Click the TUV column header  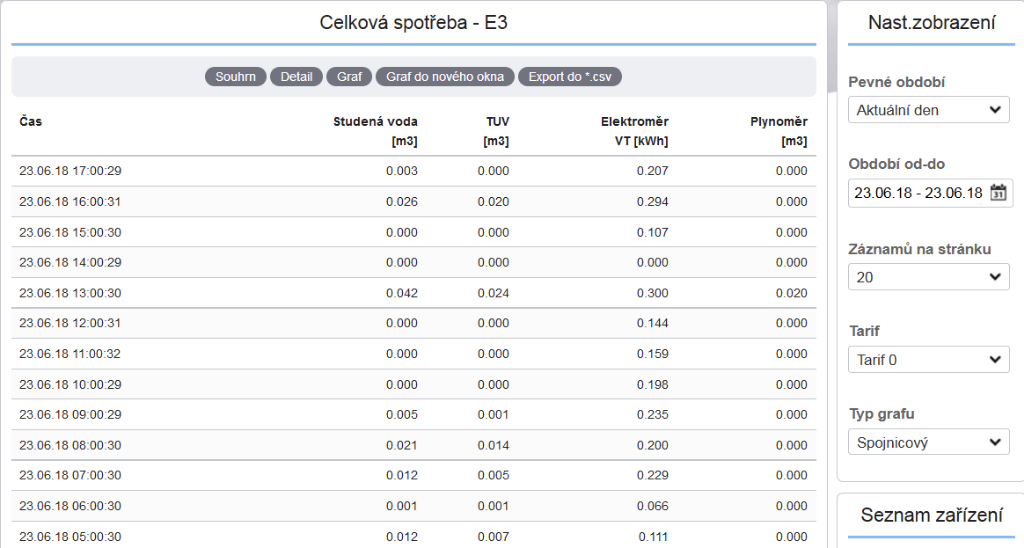tap(497, 131)
